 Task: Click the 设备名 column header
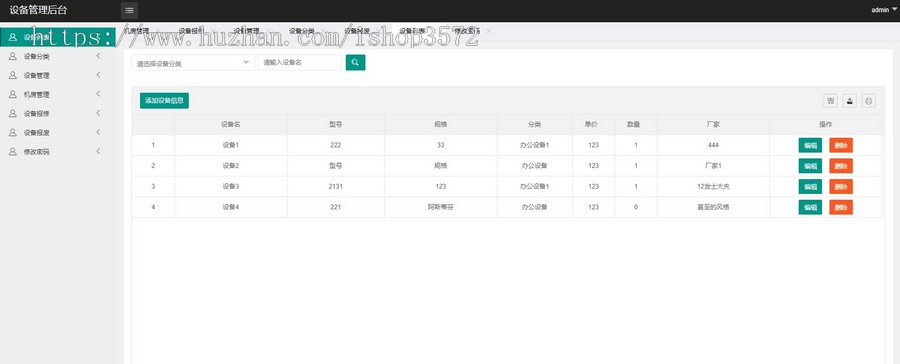[x=231, y=125]
